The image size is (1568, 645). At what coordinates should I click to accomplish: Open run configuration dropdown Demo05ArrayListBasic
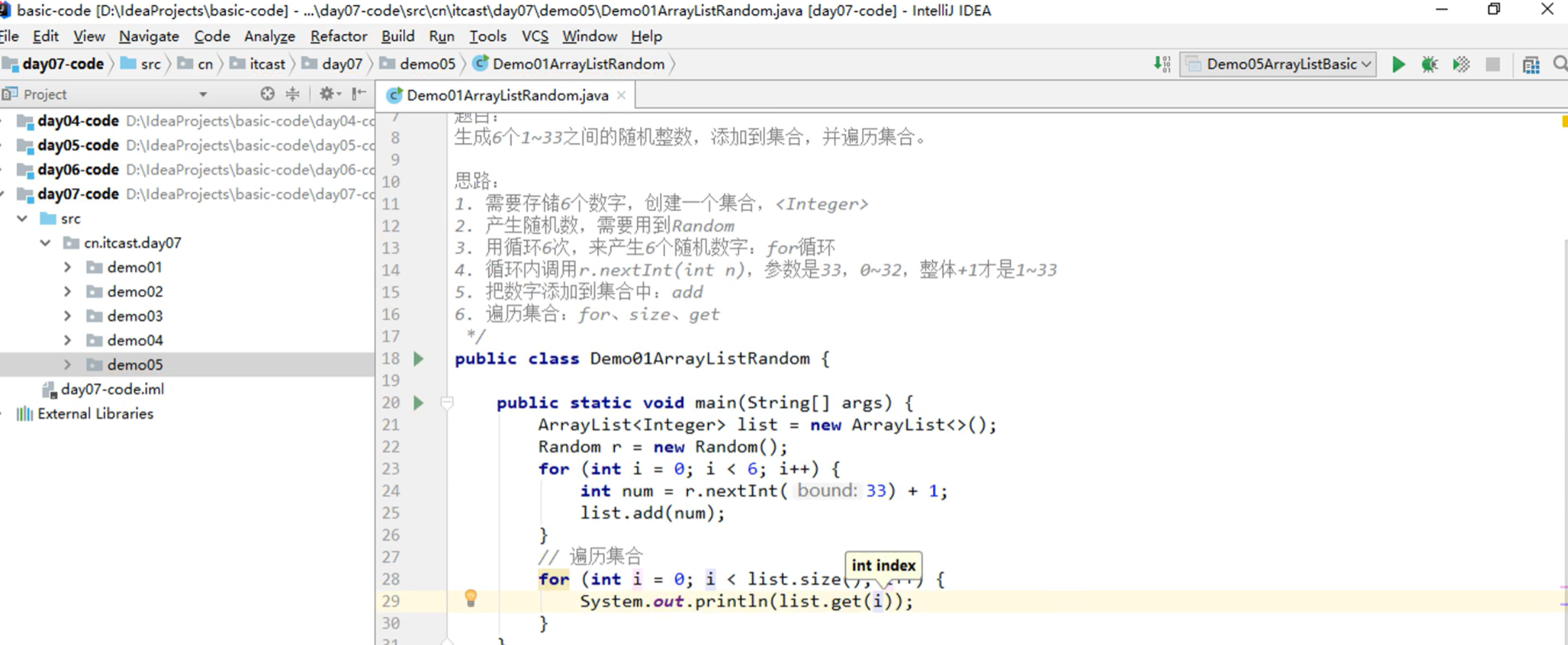click(x=1278, y=64)
